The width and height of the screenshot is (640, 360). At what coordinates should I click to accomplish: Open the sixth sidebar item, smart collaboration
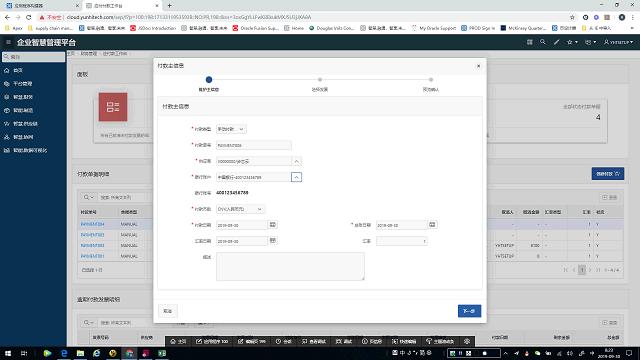(33, 137)
